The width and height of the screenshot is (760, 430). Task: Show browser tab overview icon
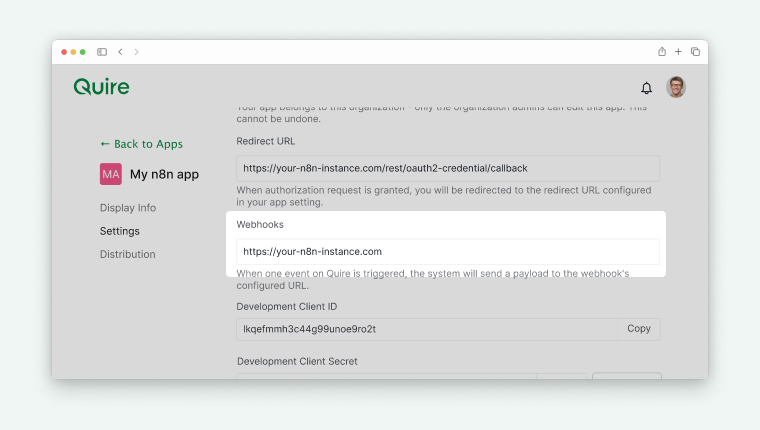tap(695, 52)
